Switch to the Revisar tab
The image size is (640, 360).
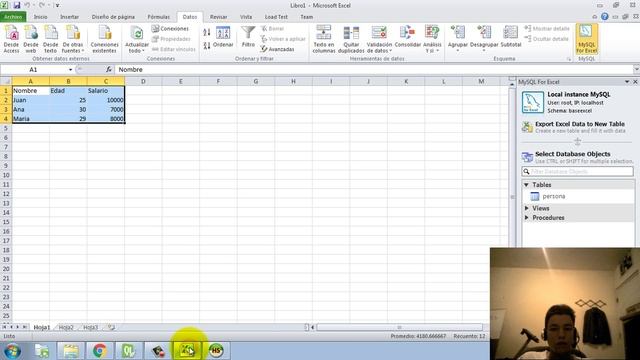coord(218,17)
